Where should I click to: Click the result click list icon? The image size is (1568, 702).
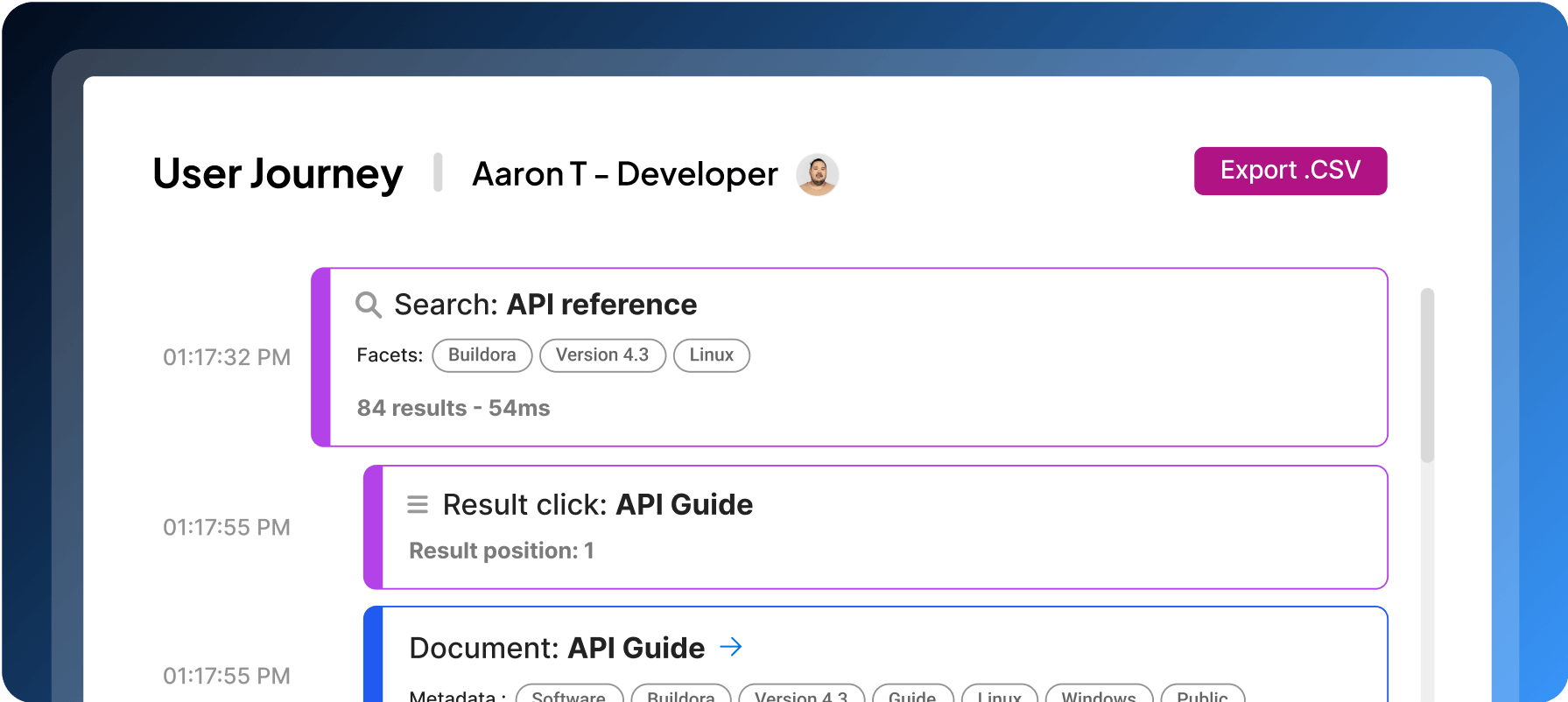(x=418, y=505)
